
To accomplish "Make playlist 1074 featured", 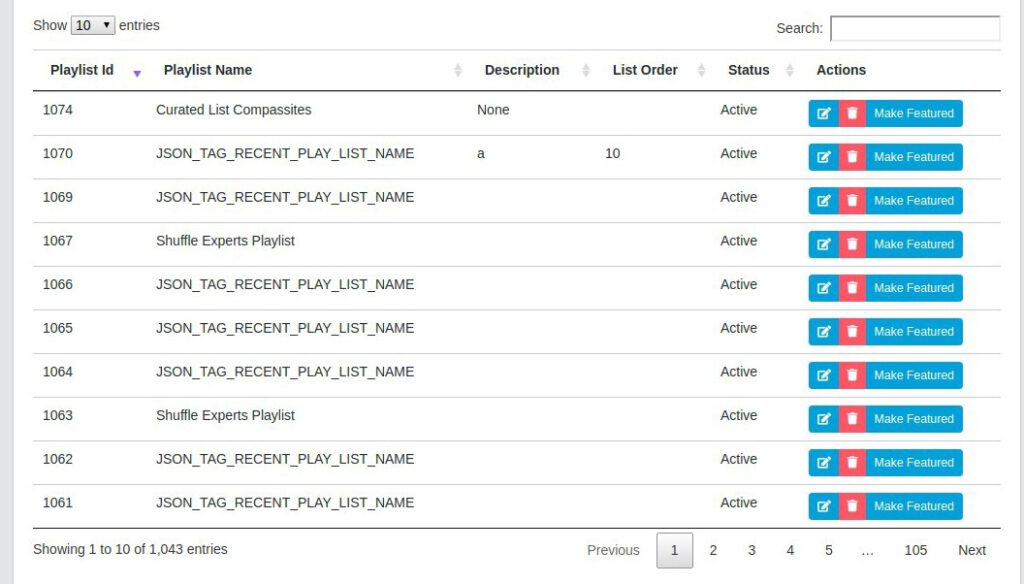I will tap(914, 113).
